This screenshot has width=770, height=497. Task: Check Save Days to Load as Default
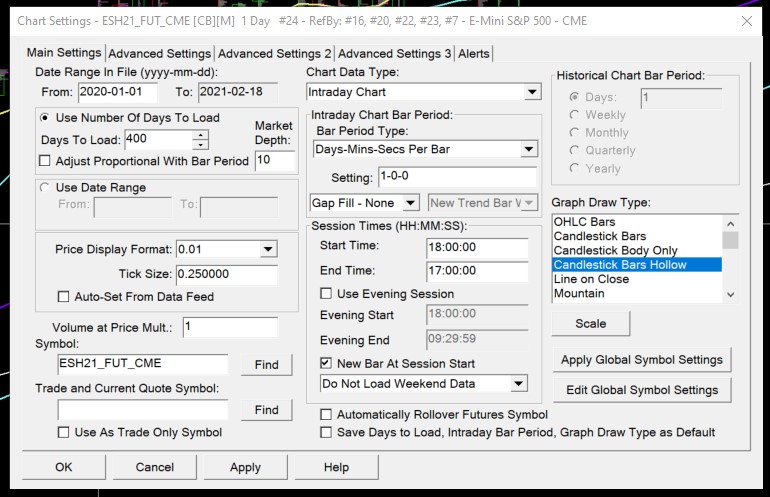(326, 432)
